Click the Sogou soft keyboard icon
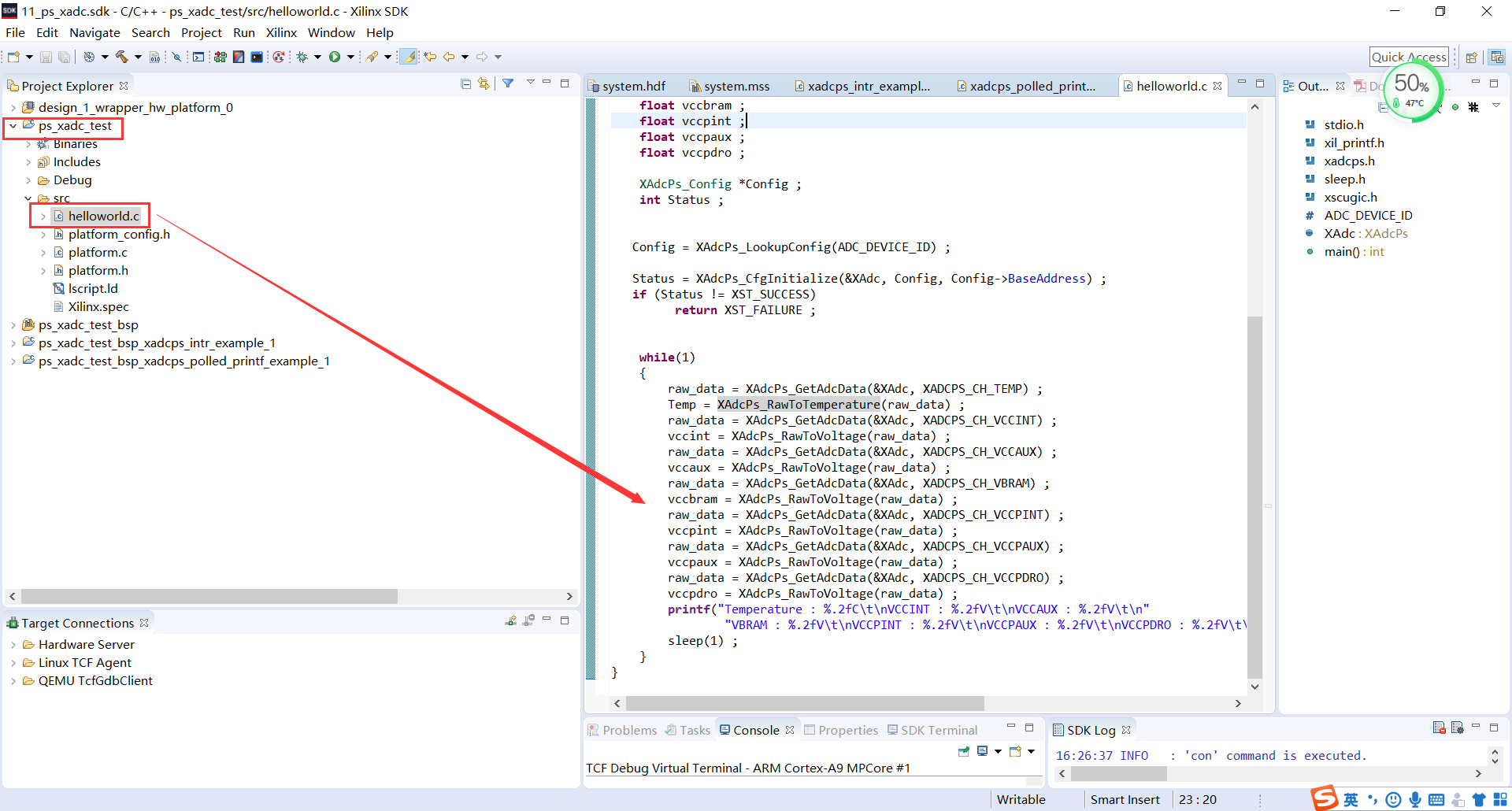1512x811 pixels. 1436,800
